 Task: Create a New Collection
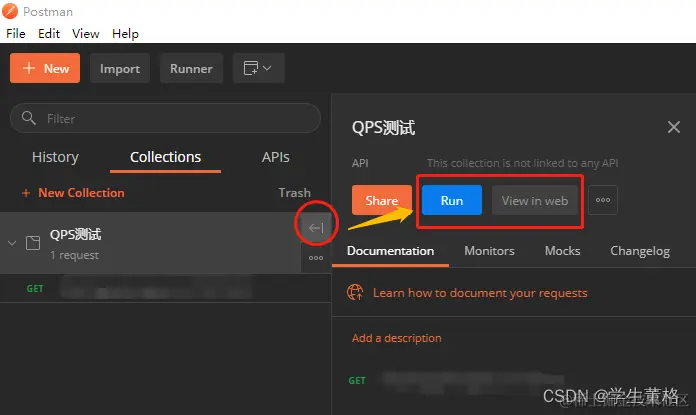73,193
